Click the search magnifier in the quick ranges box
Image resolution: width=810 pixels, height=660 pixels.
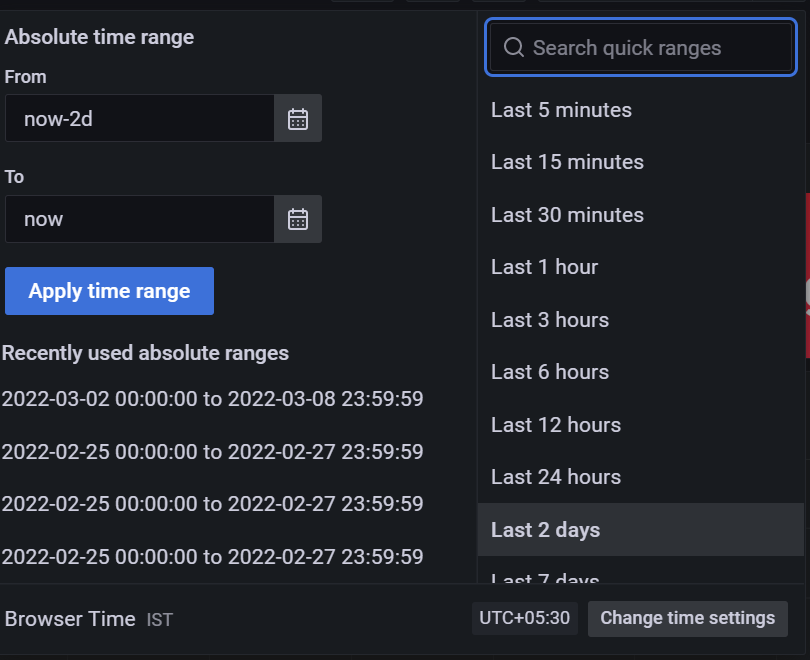(514, 47)
